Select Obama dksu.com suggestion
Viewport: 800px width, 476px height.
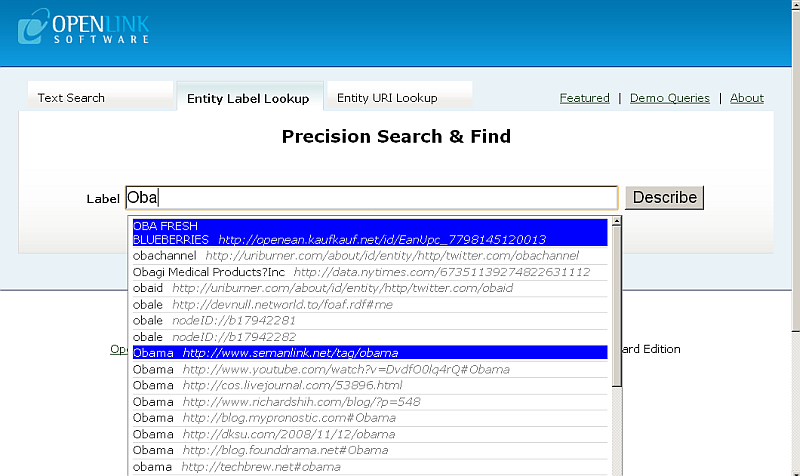[x=370, y=434]
